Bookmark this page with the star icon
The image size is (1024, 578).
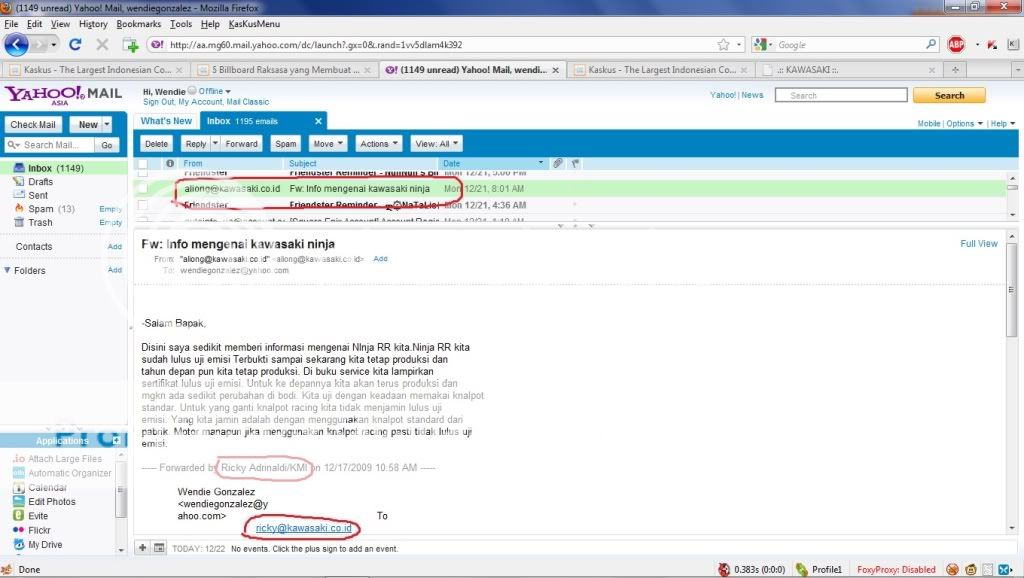[723, 44]
